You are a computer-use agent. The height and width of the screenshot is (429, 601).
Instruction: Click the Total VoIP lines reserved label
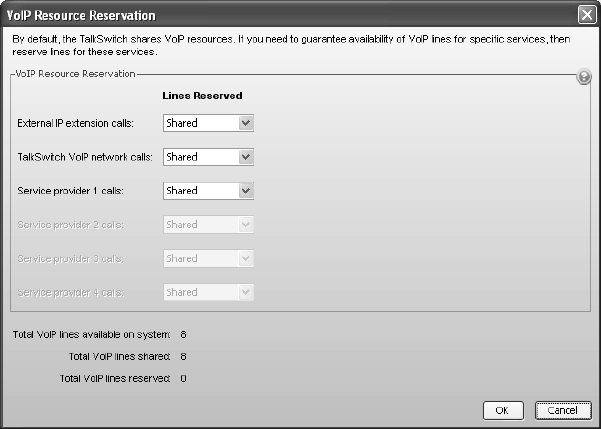pos(115,379)
